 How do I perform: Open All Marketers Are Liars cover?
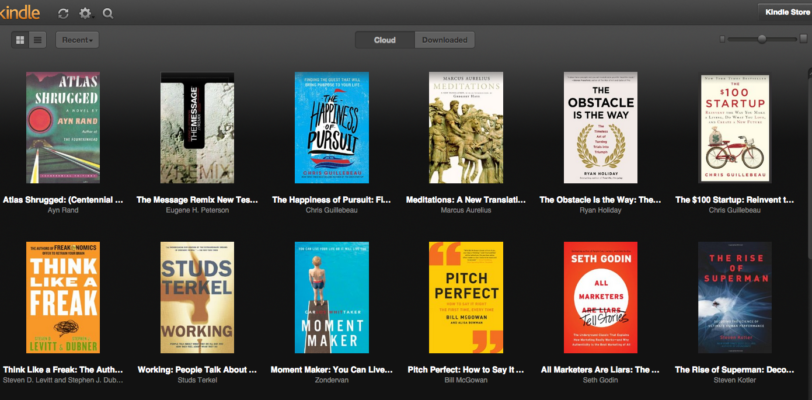click(x=600, y=297)
